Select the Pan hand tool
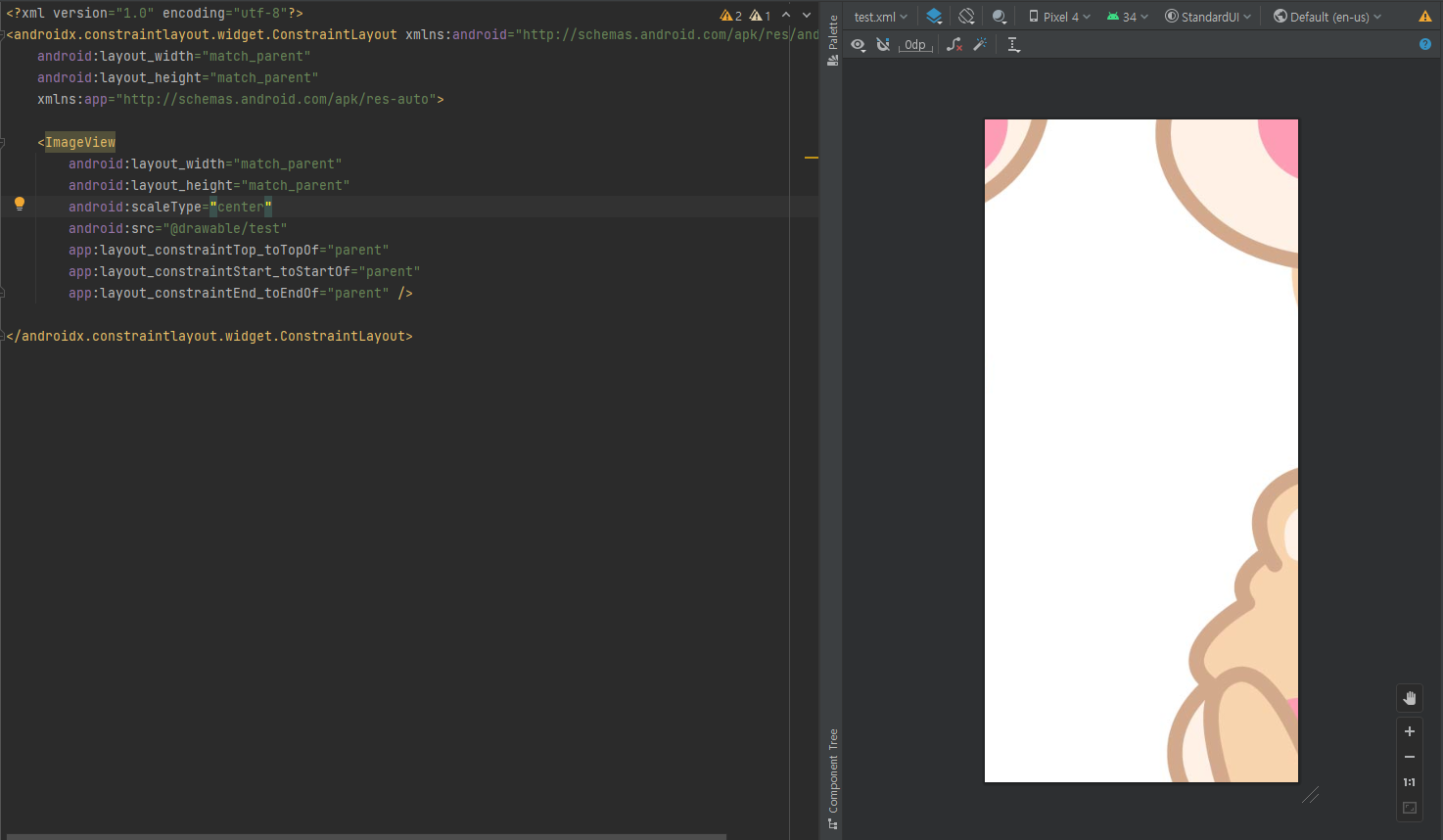The image size is (1443, 840). (1410, 698)
